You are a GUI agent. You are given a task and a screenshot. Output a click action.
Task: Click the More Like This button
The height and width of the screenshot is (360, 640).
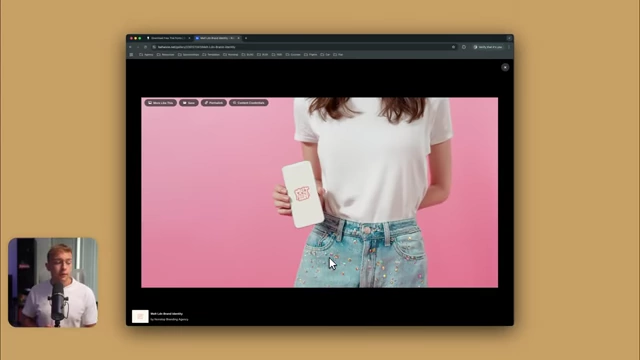point(160,103)
